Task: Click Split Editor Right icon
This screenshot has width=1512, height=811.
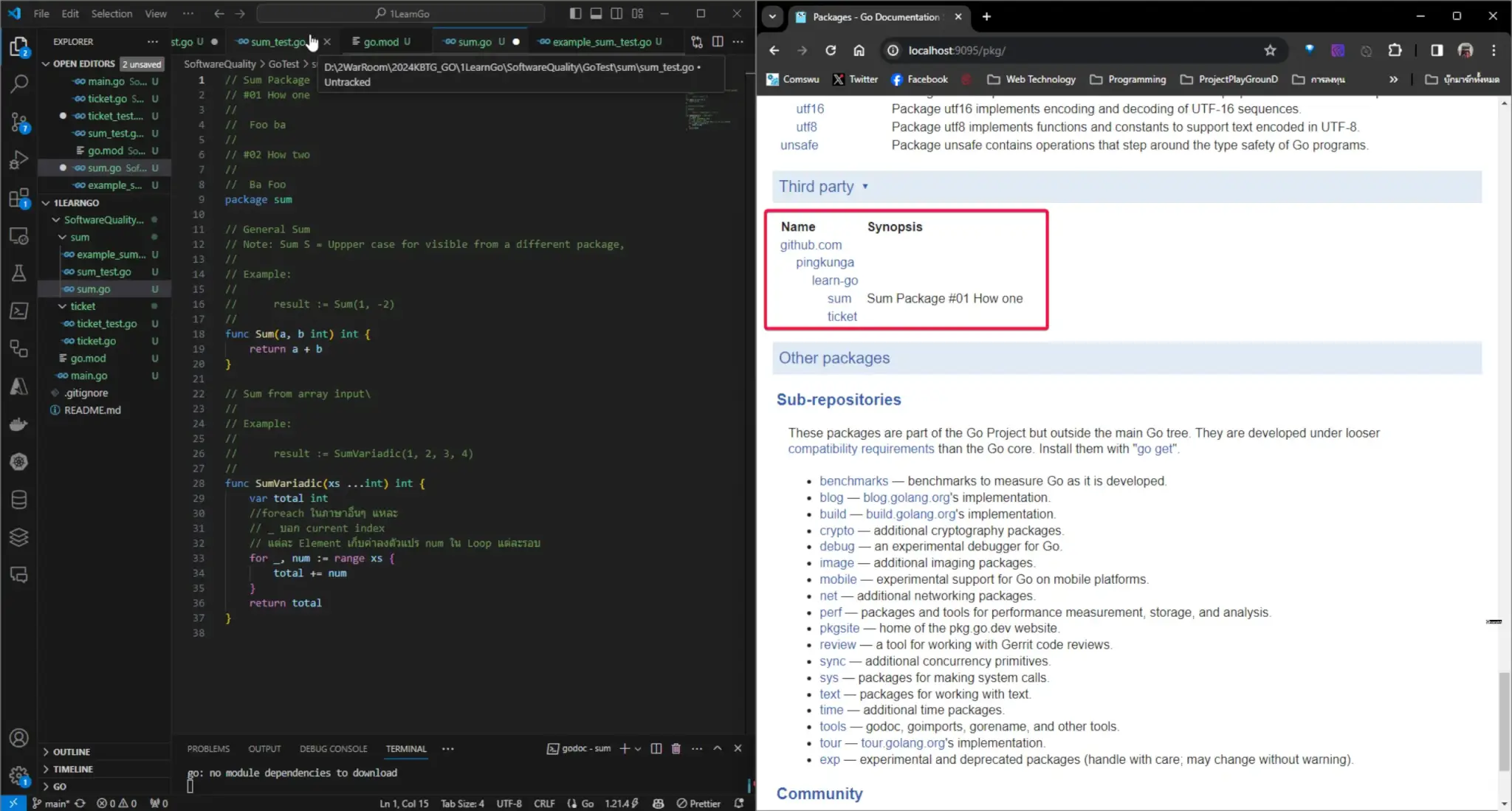Action: tap(718, 42)
